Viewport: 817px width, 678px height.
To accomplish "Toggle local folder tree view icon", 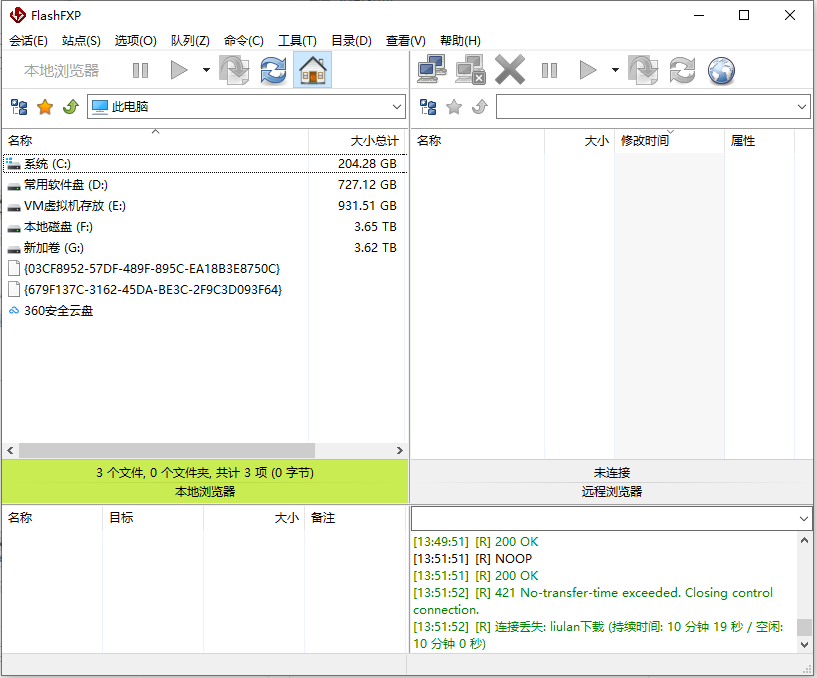I will tap(19, 107).
